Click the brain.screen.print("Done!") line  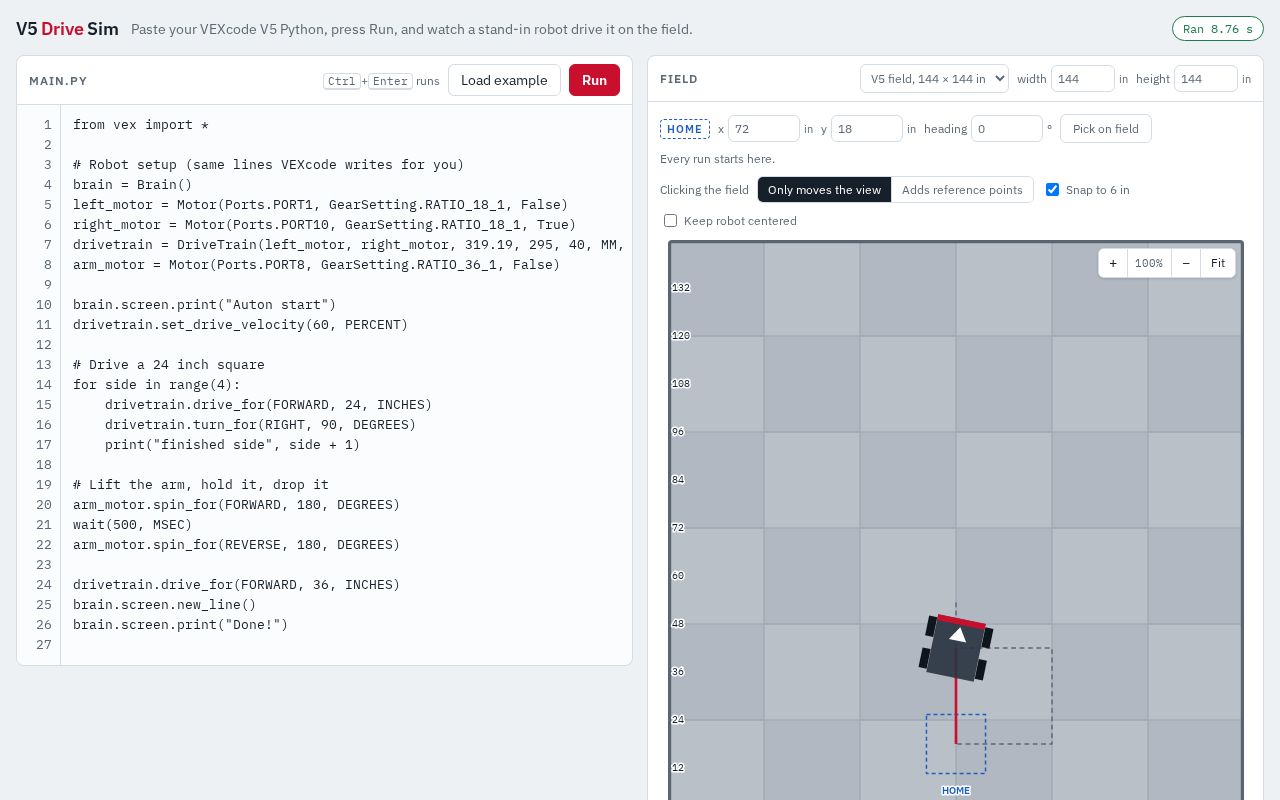coord(180,625)
